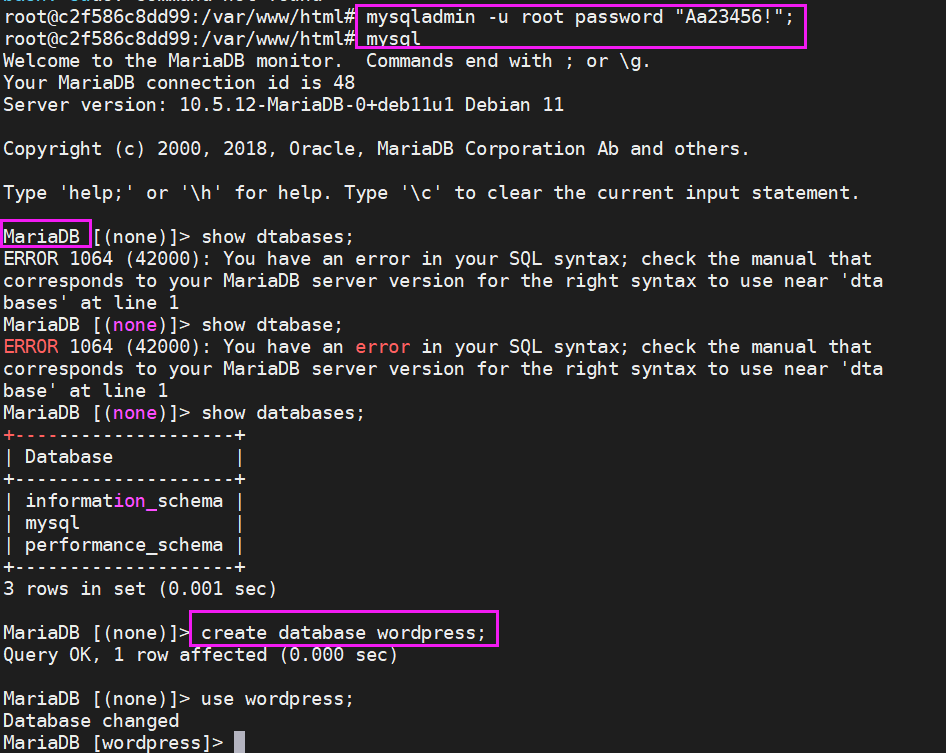This screenshot has width=946, height=753.
Task: Select the performance_schema table row
Action: [124, 545]
